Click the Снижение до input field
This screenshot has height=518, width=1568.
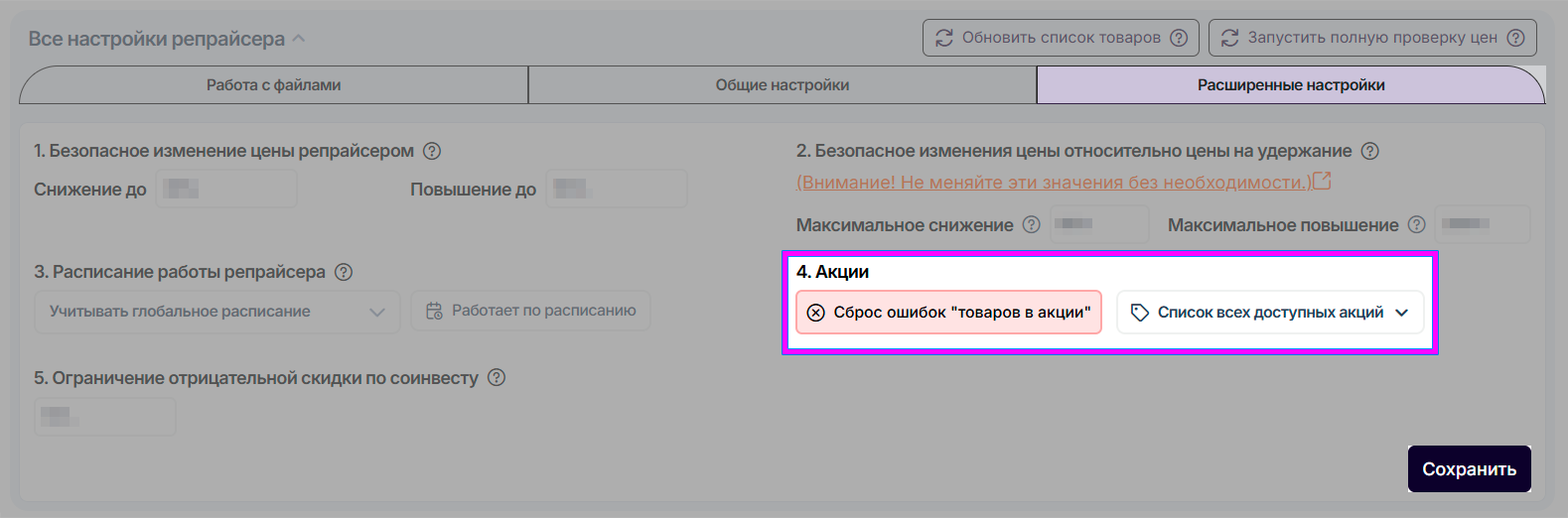pos(226,189)
